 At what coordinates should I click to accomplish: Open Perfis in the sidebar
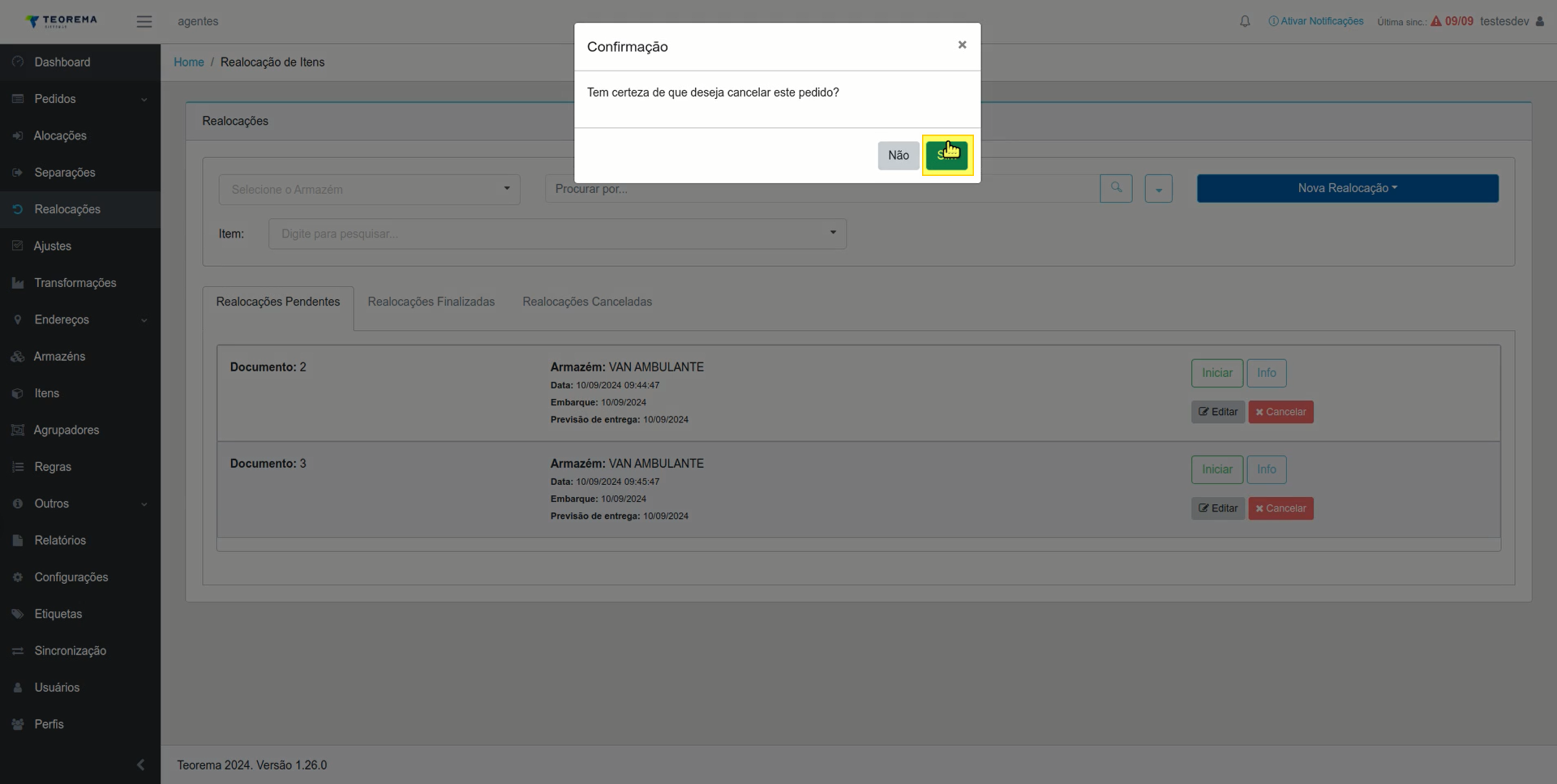tap(80, 724)
